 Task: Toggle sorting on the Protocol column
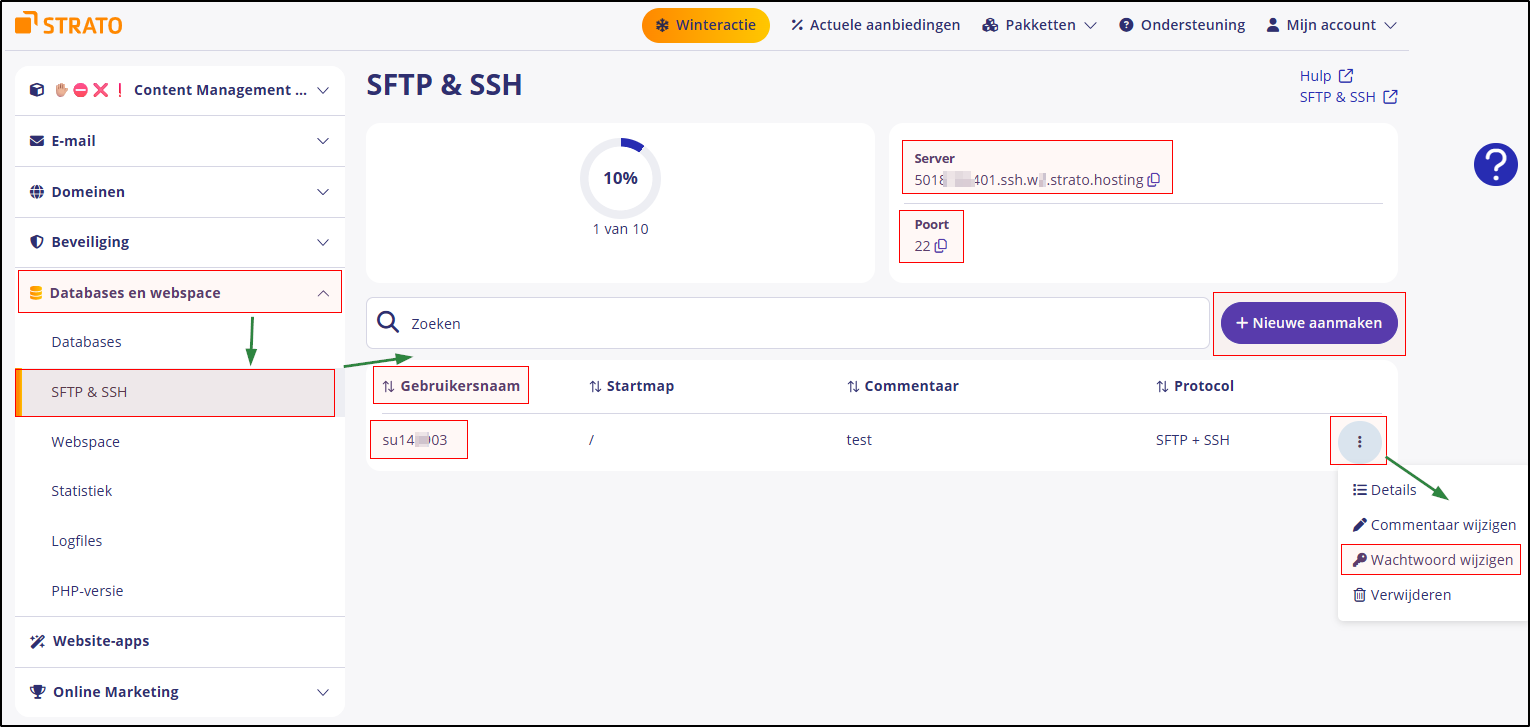click(x=1159, y=385)
